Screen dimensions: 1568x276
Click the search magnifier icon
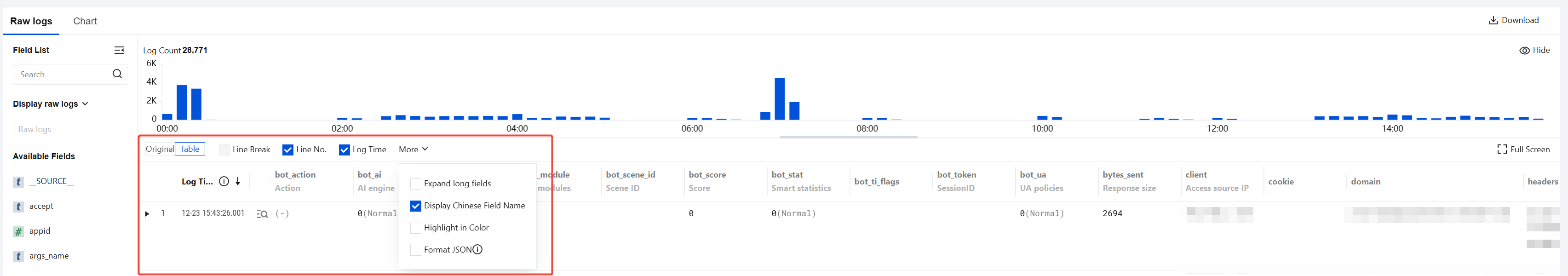(117, 75)
